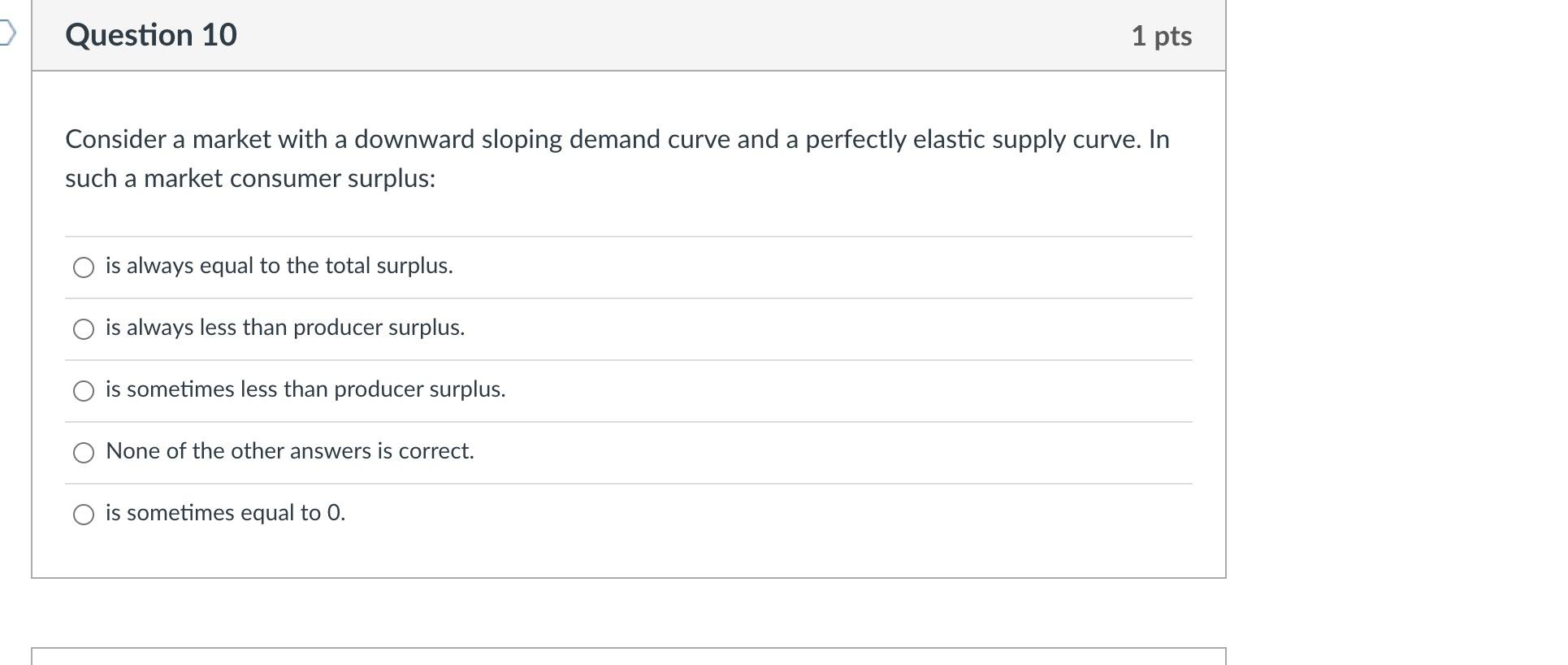This screenshot has height=665, width=1568.
Task: Click answer text "is sometimes equal to 0."
Action: [225, 513]
